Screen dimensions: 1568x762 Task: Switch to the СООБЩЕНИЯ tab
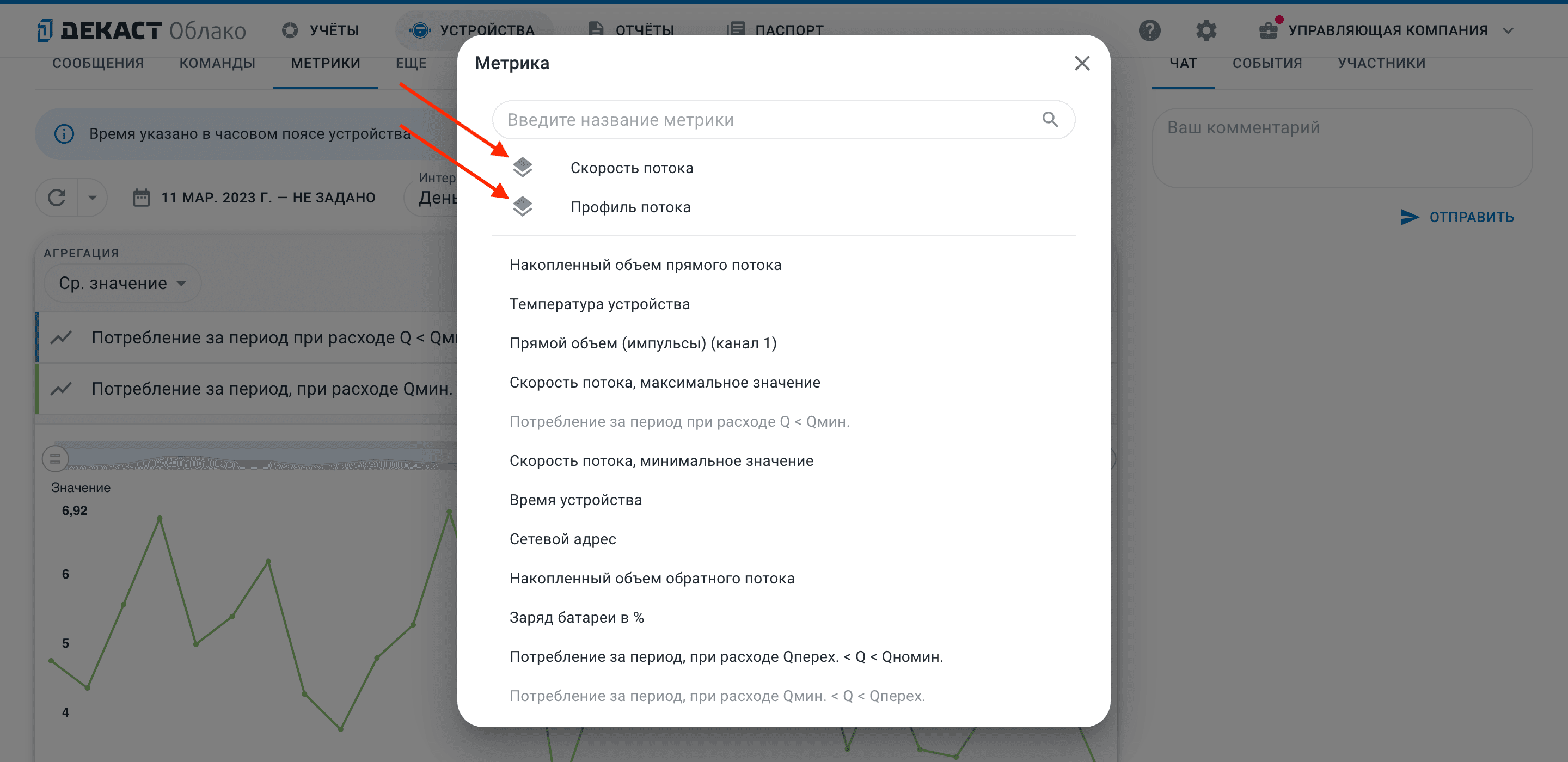point(98,63)
